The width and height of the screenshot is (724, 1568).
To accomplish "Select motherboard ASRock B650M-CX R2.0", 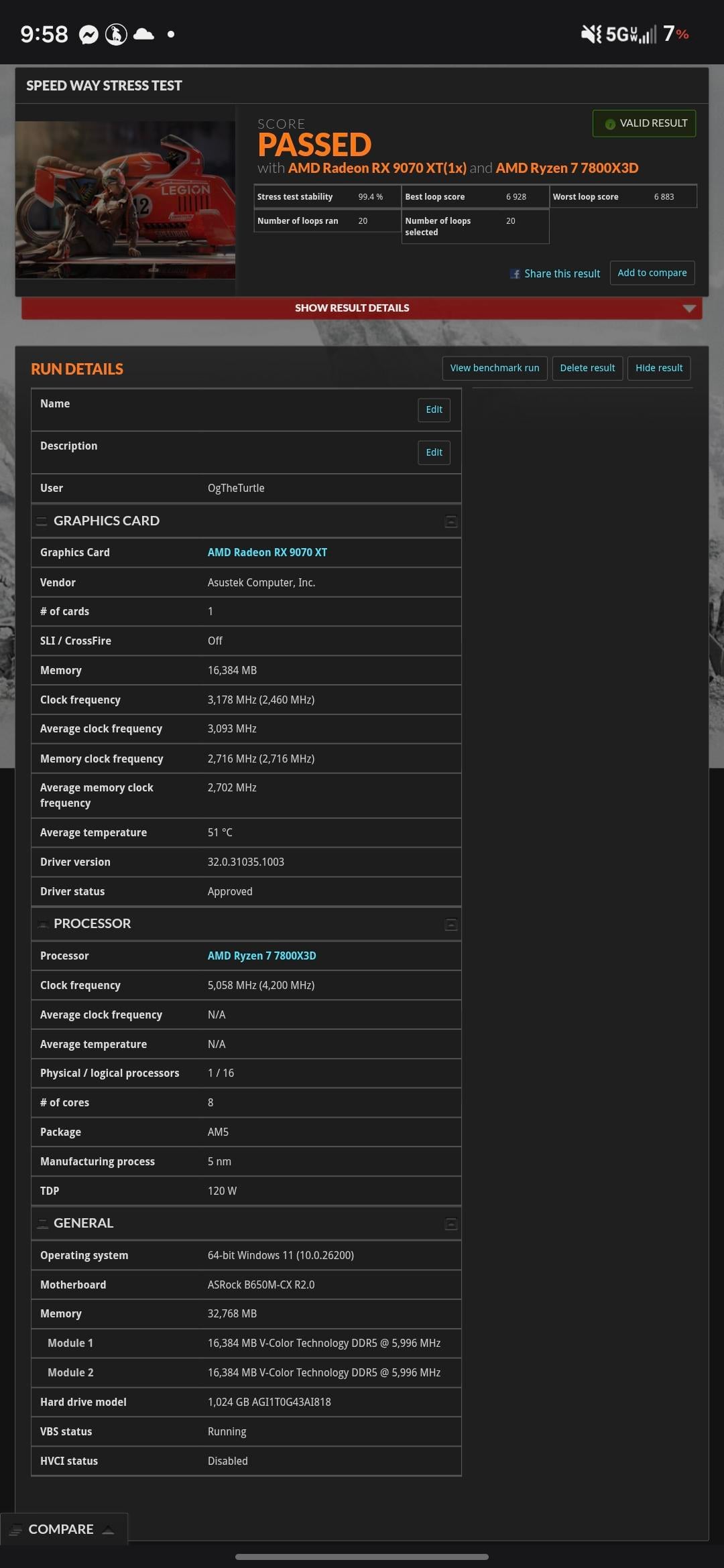I will (261, 1285).
